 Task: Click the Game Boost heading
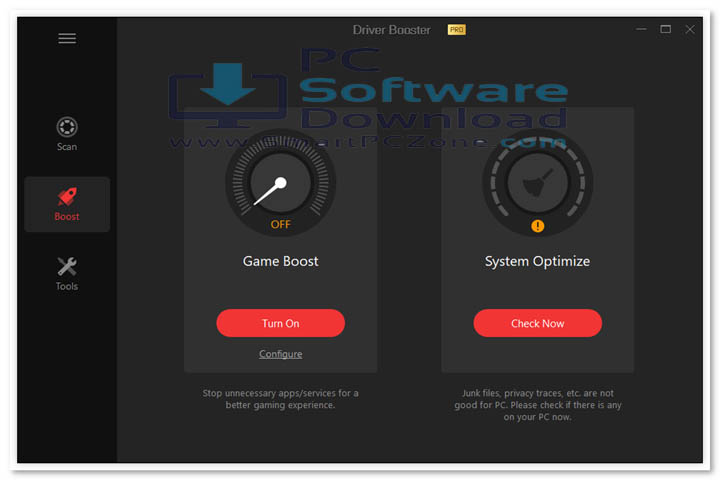[281, 261]
